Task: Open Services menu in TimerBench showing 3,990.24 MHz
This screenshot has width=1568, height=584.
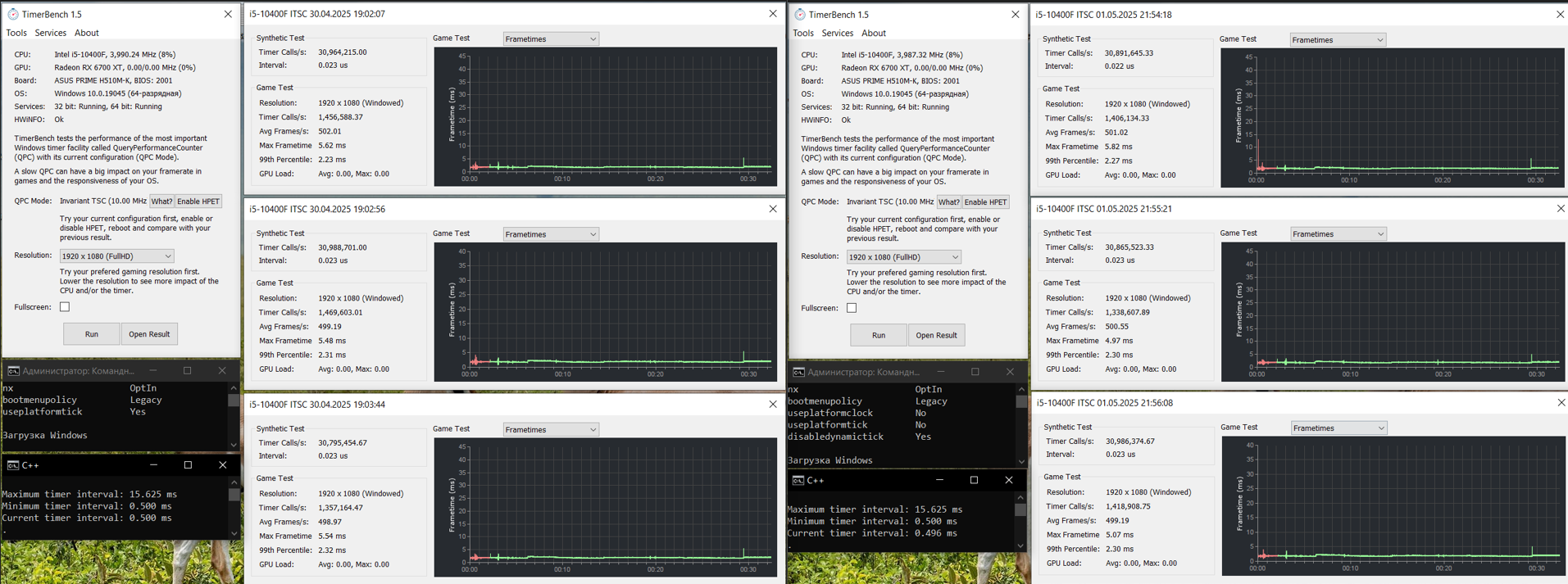Action: [x=50, y=33]
